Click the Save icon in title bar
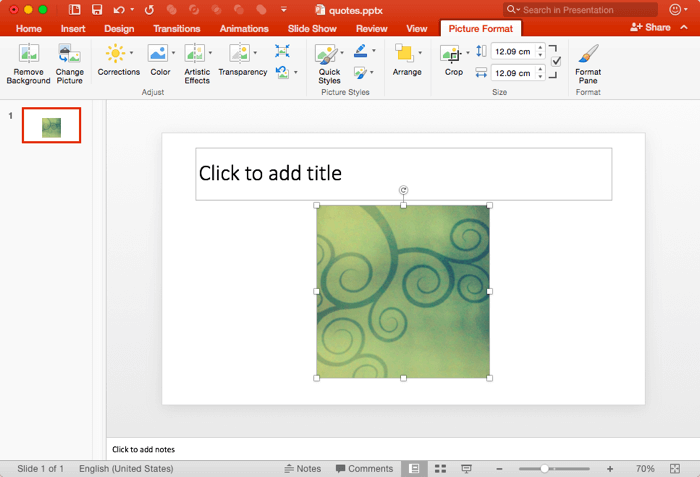The image size is (700, 477). tap(97, 10)
